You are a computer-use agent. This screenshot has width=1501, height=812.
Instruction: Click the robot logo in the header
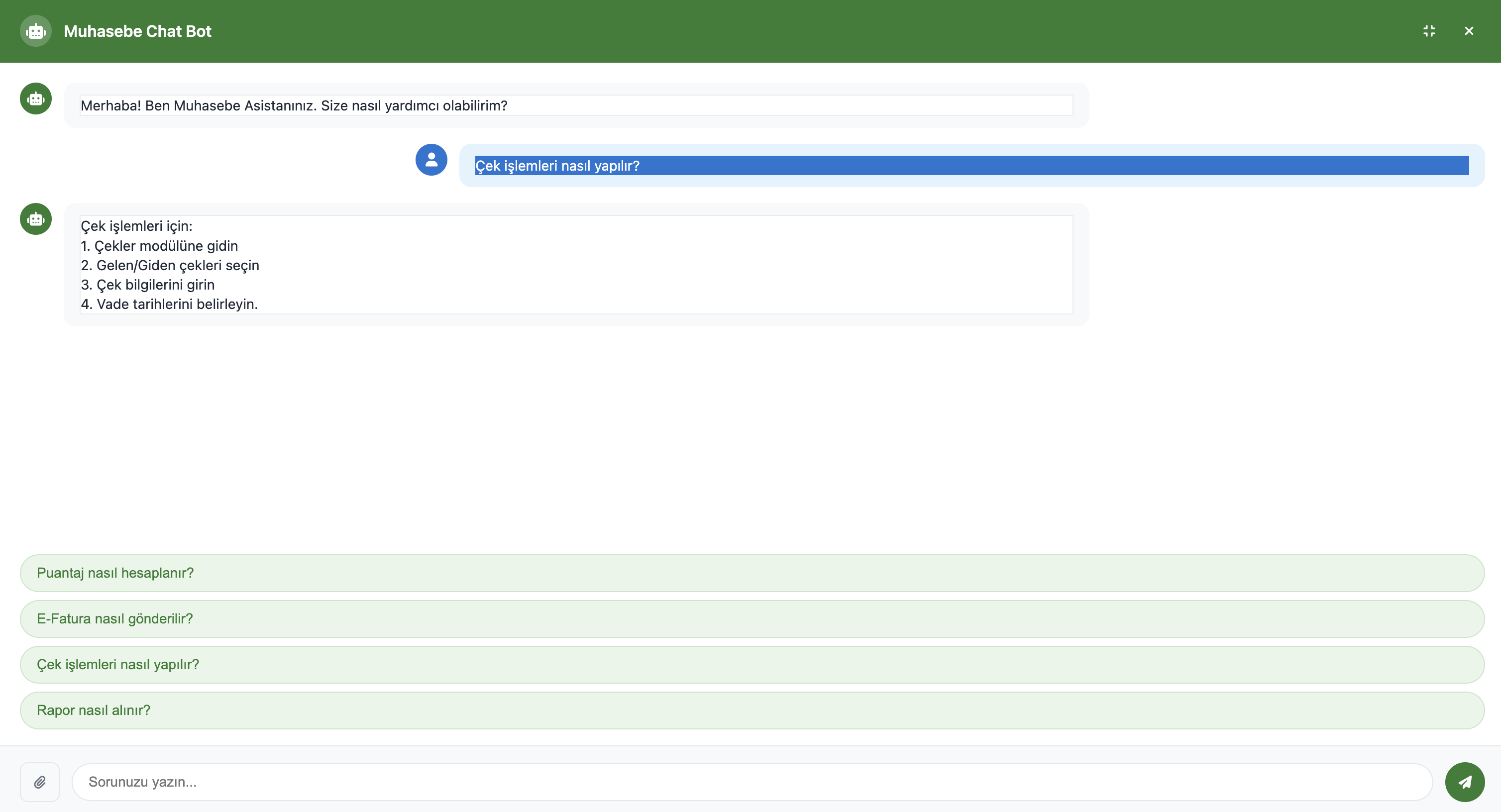(35, 31)
